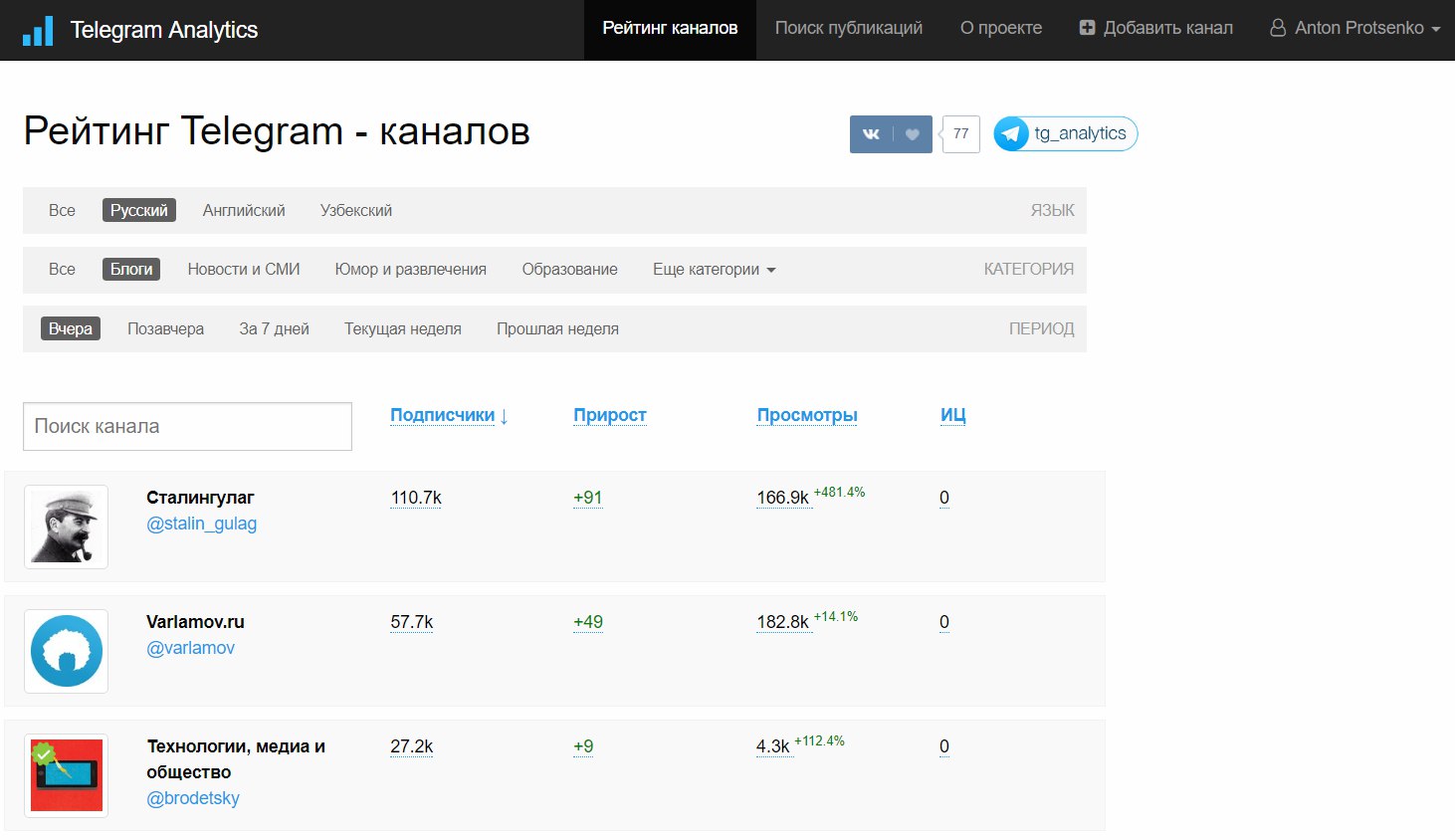Screen dimensions: 1455x840
Task: Click the +112.4% views change
Action: (820, 740)
